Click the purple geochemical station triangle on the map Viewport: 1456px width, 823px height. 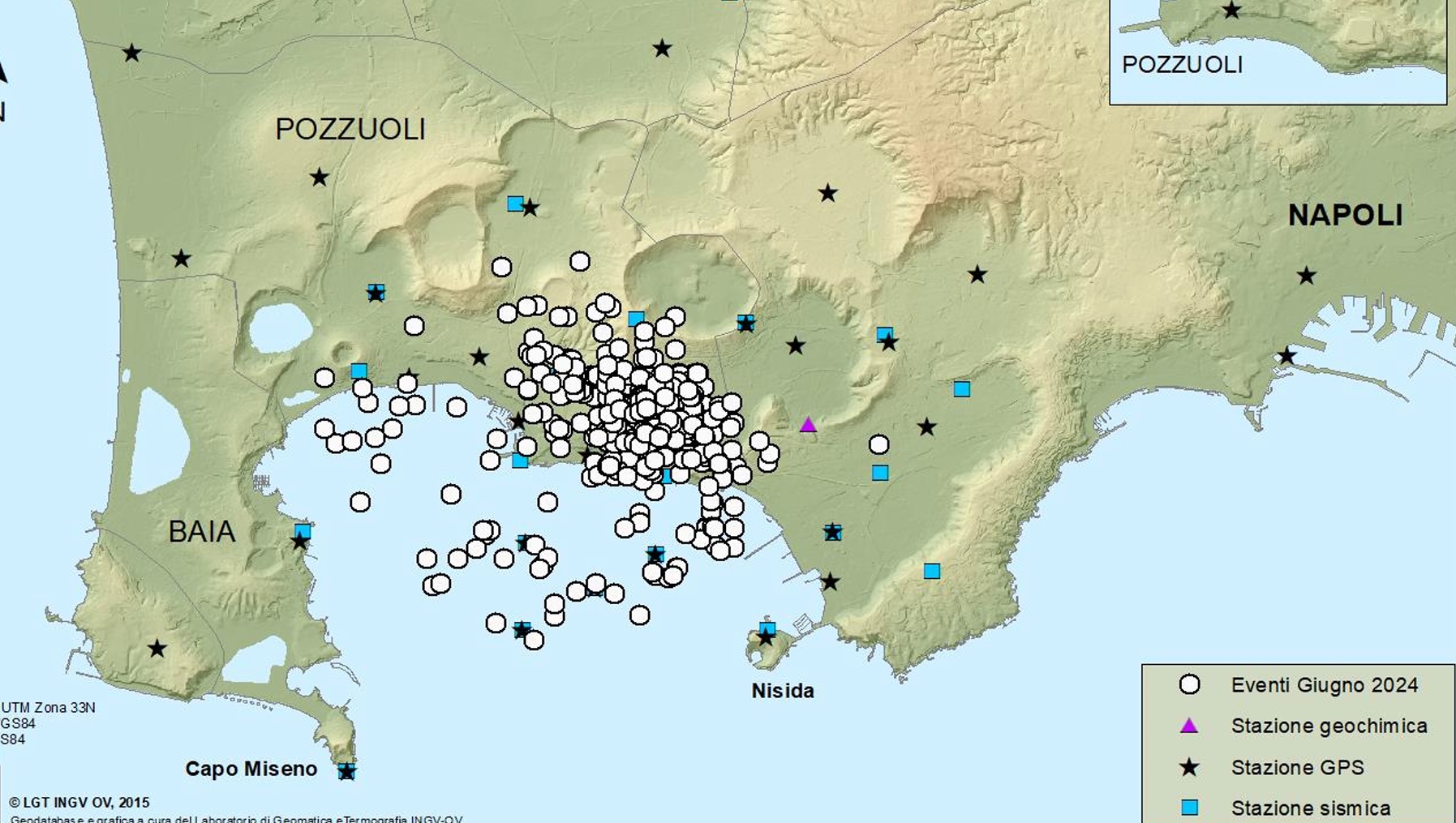[808, 425]
